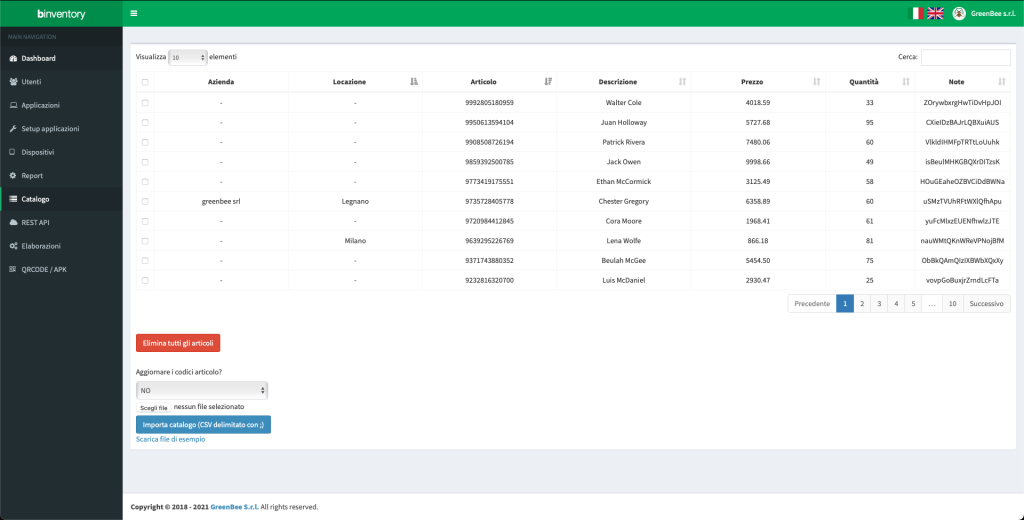Click the Dispositivi tablet icon
This screenshot has height=520, width=1024.
12,152
